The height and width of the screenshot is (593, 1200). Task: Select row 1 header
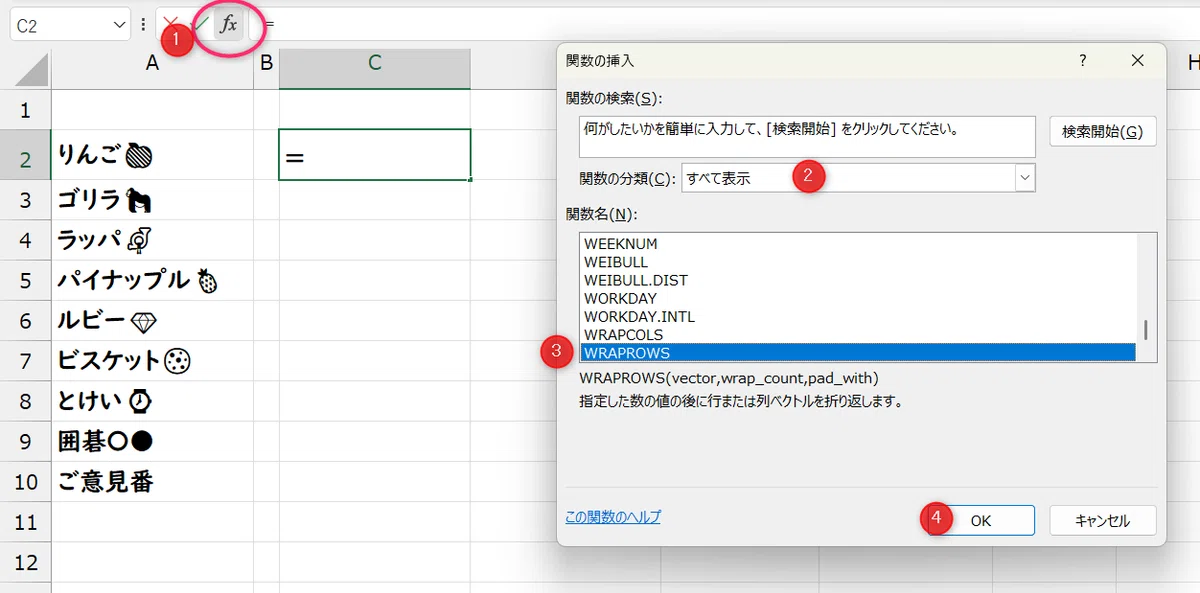pos(25,109)
